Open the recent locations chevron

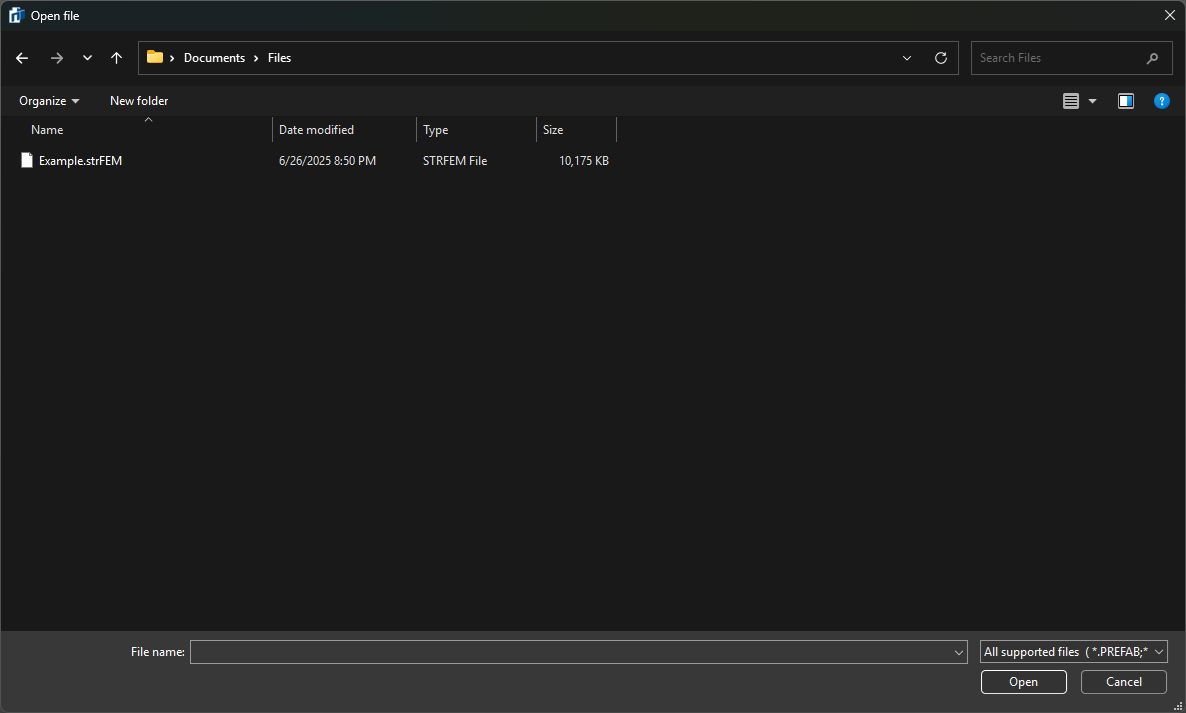tap(87, 58)
